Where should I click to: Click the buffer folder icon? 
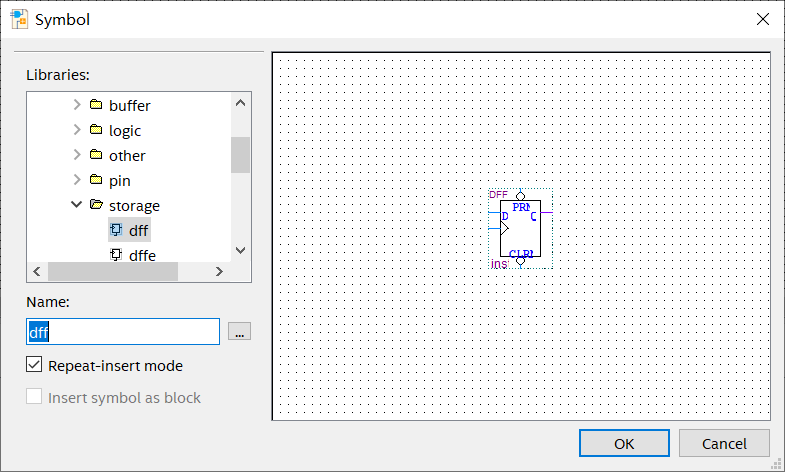[96, 105]
